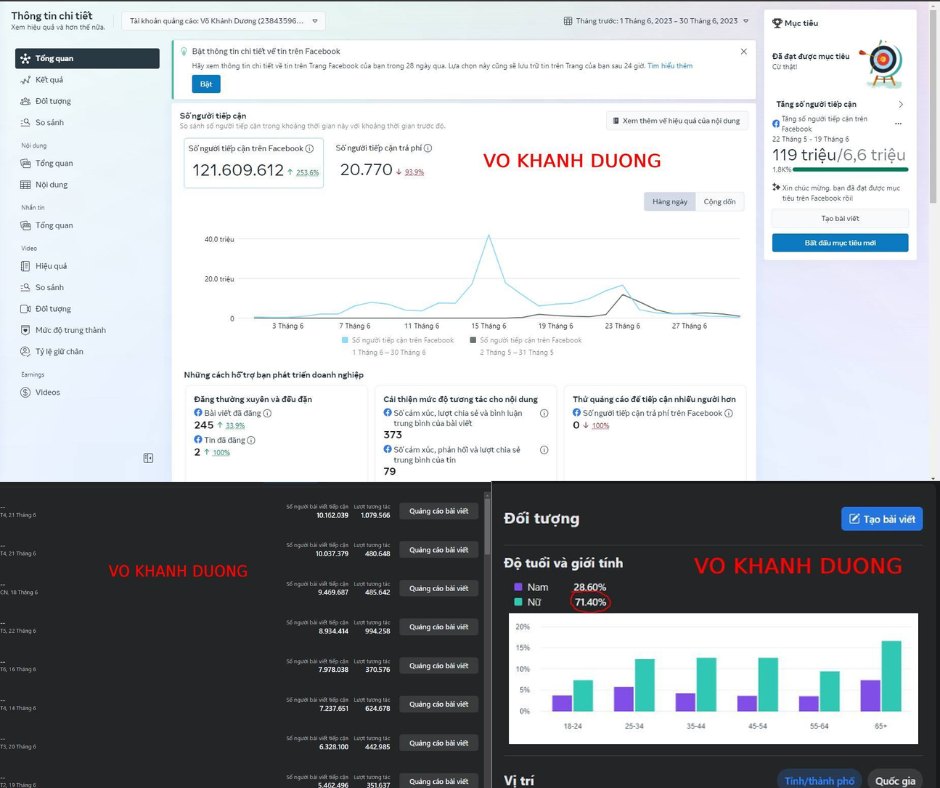Viewport: 940px width, 788px height.
Task: Click info icon beside Số người tiếp cận trên Facebook
Action: (309, 148)
